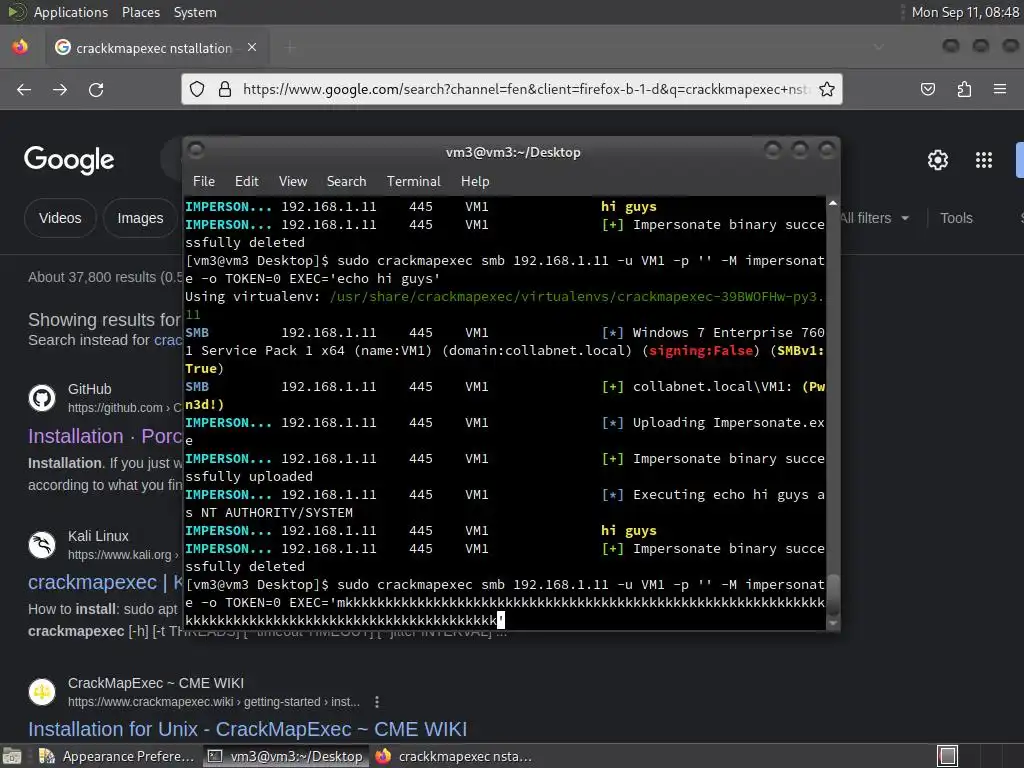Open the terminal Edit menu
Image resolution: width=1024 pixels, height=768 pixels.
pyautogui.click(x=246, y=182)
